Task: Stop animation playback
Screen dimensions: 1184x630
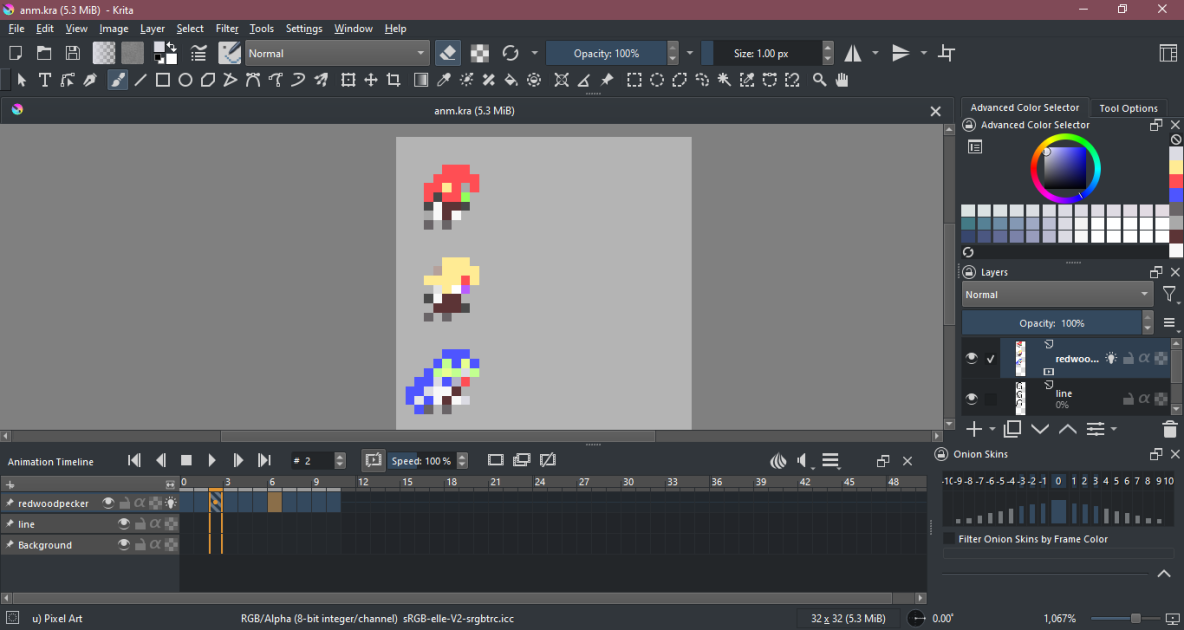Action: tap(187, 460)
